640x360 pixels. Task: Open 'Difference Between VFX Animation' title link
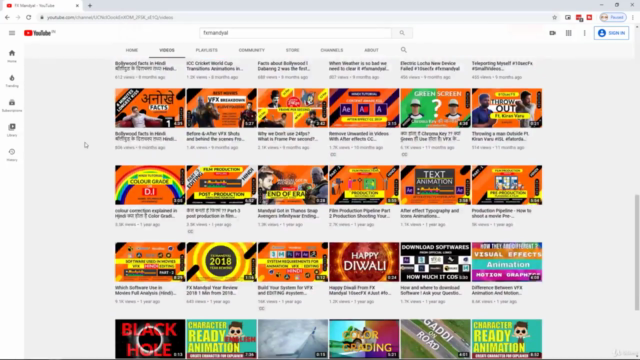tap(497, 290)
